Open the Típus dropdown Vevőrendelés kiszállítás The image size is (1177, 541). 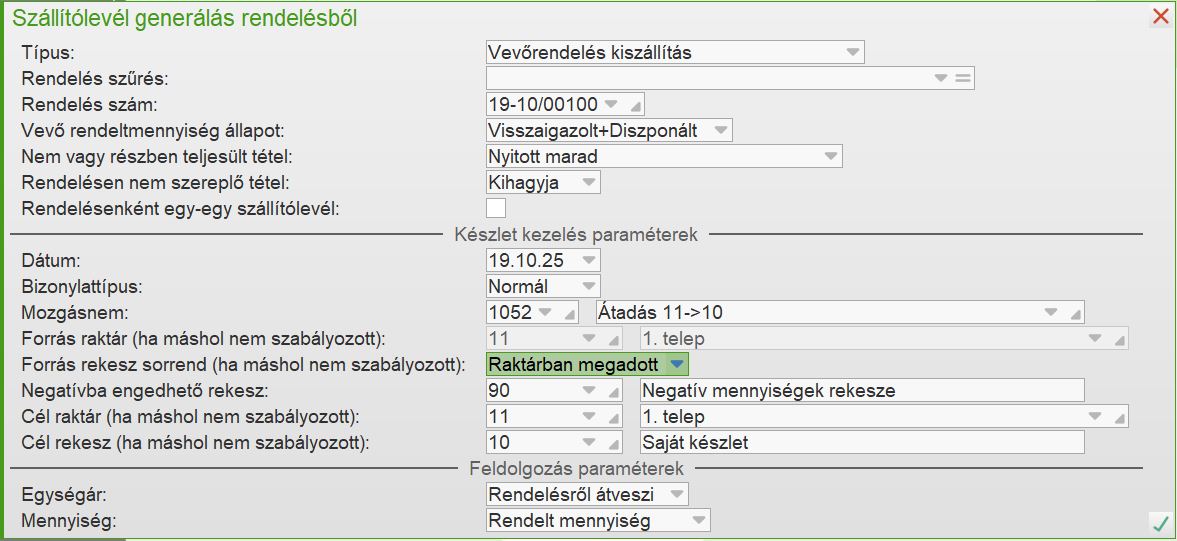click(852, 52)
